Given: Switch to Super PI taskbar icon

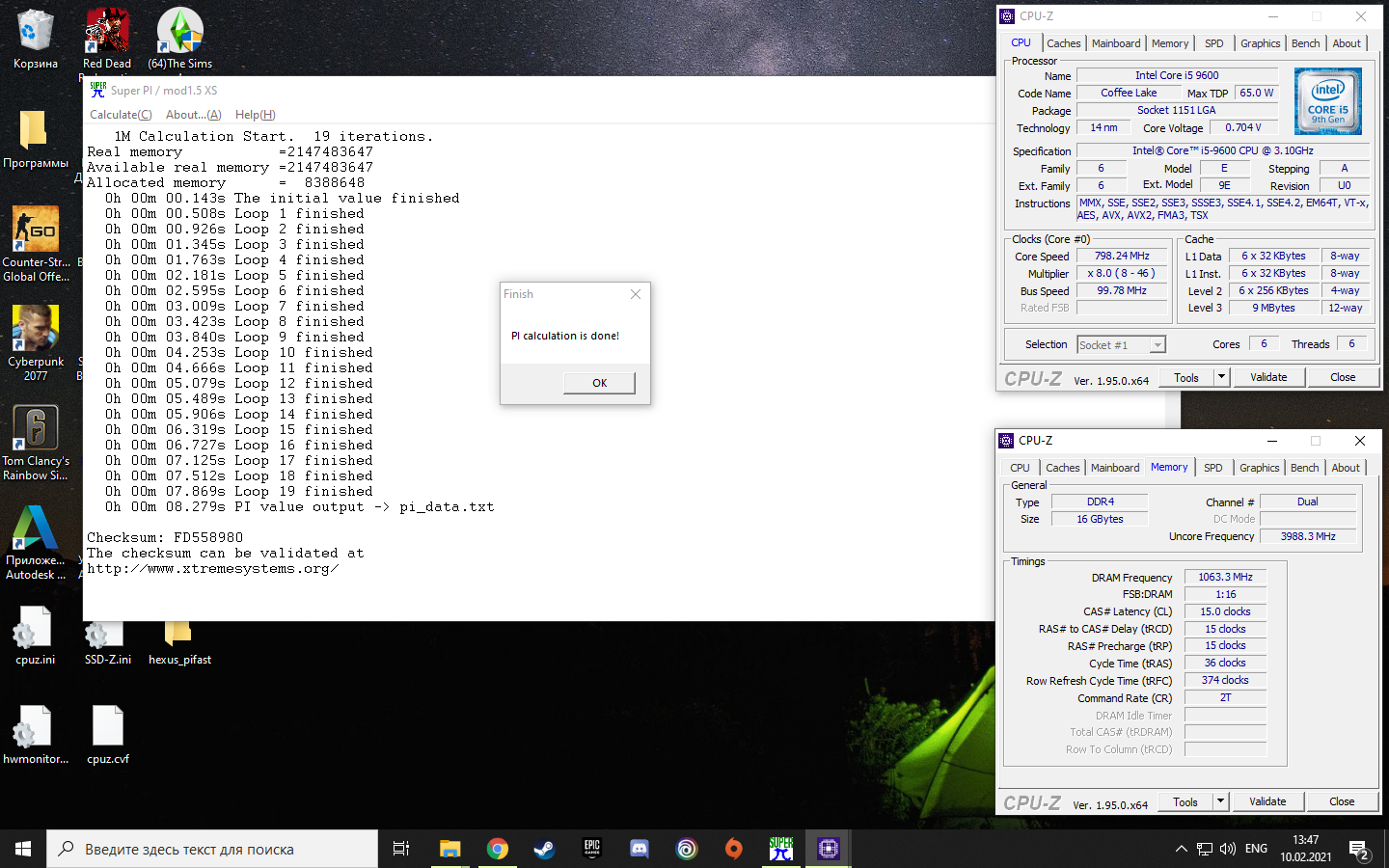Looking at the screenshot, I should click(781, 849).
